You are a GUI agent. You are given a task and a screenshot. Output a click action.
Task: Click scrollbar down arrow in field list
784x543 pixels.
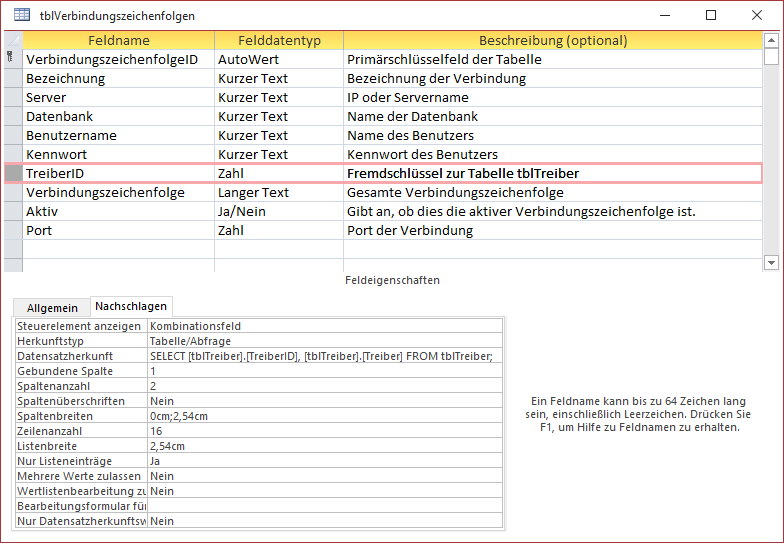pyautogui.click(x=772, y=262)
